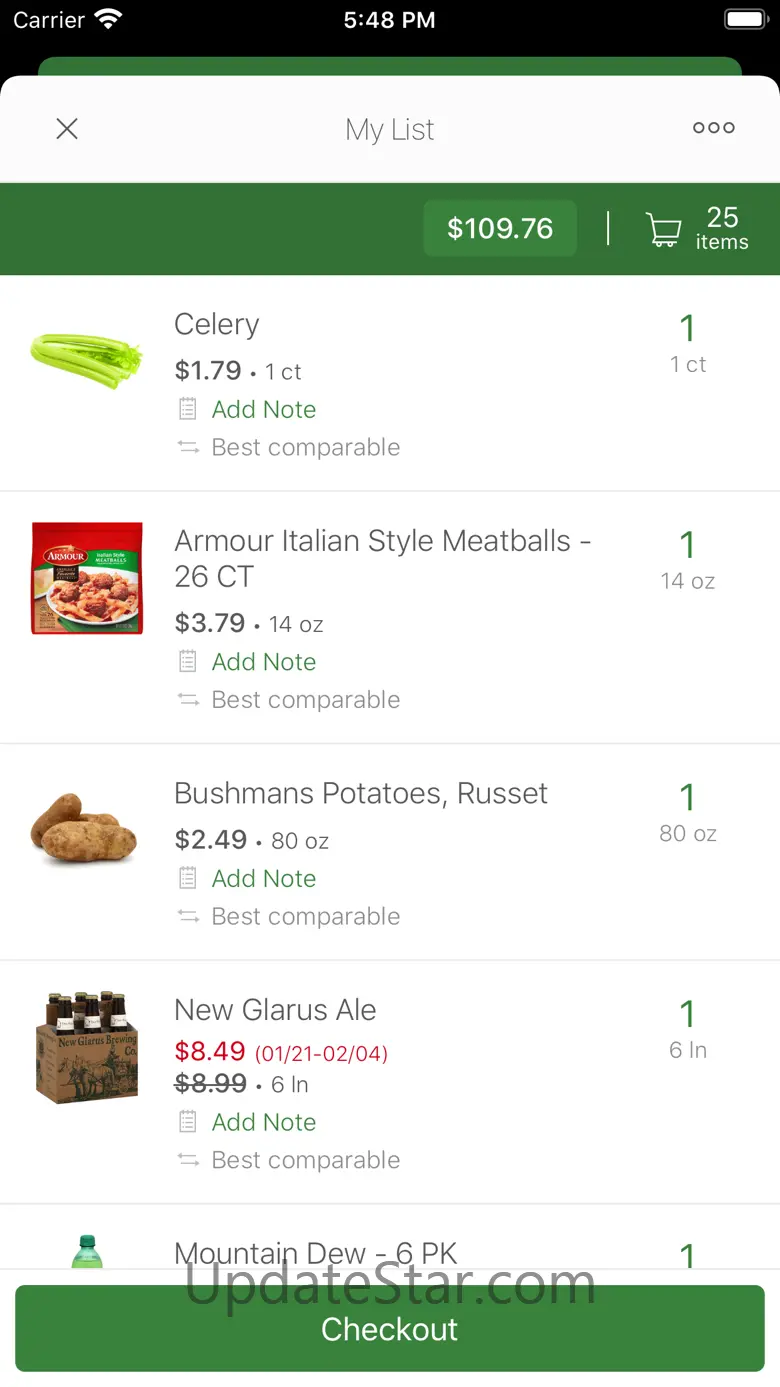Add Note to the Celery item
Image resolution: width=780 pixels, height=1387 pixels.
(x=264, y=409)
